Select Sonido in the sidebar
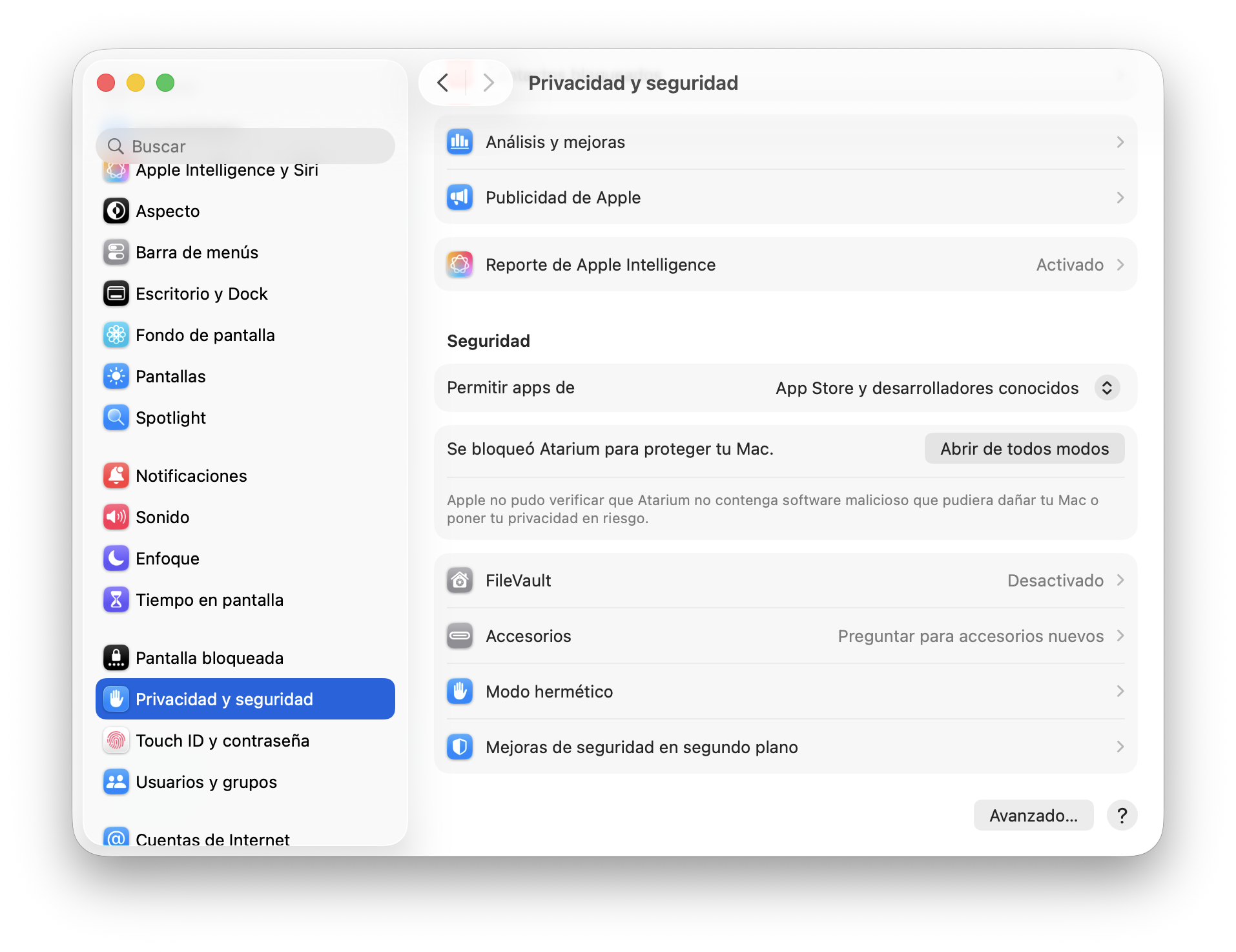The image size is (1236, 952). [x=245, y=517]
